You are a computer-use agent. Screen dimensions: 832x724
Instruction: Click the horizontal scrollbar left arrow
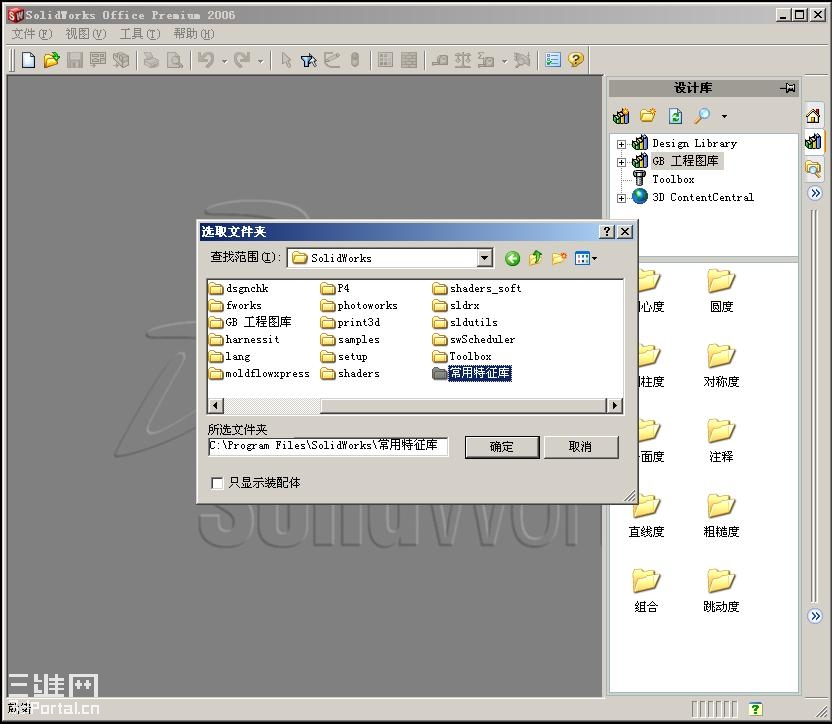pos(215,406)
